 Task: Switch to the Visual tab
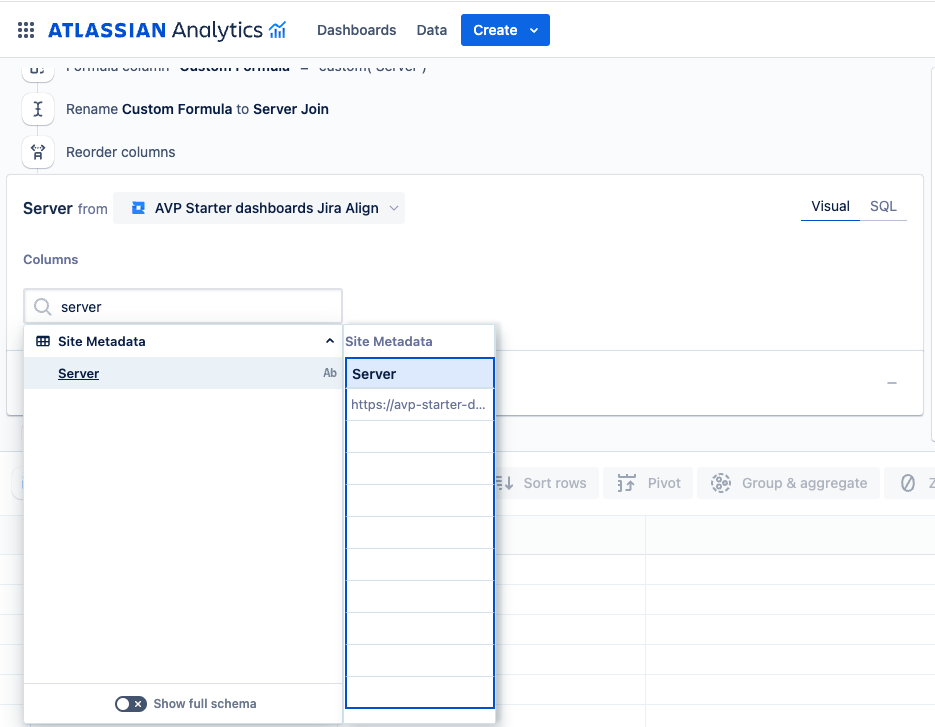pos(830,206)
